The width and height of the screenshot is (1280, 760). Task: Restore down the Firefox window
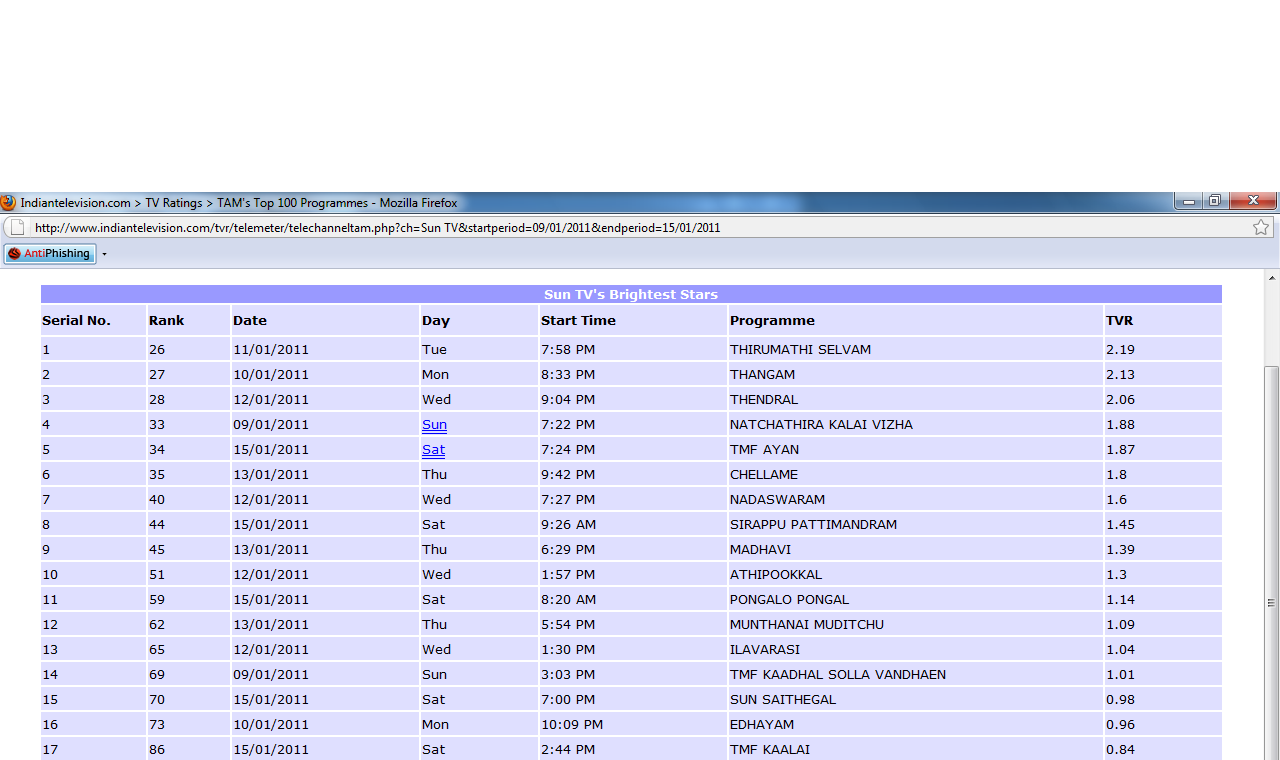(x=1215, y=201)
